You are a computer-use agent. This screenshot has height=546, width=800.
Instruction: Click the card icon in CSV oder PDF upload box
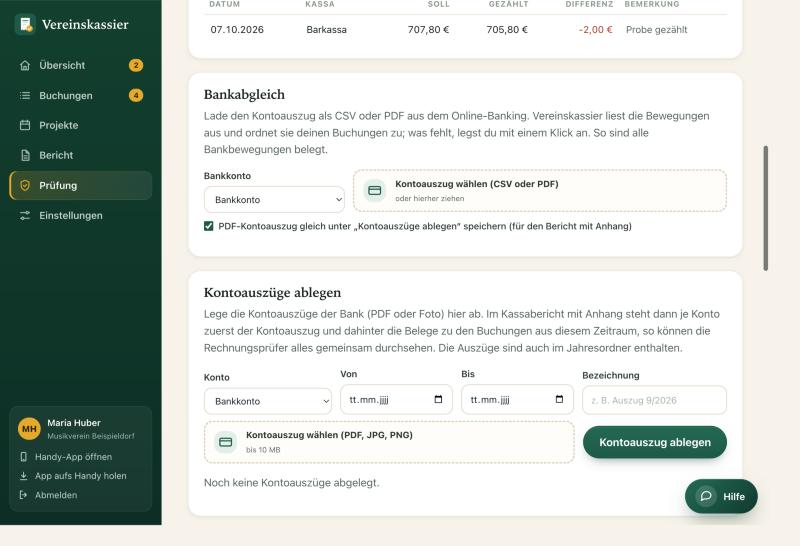pyautogui.click(x=374, y=190)
